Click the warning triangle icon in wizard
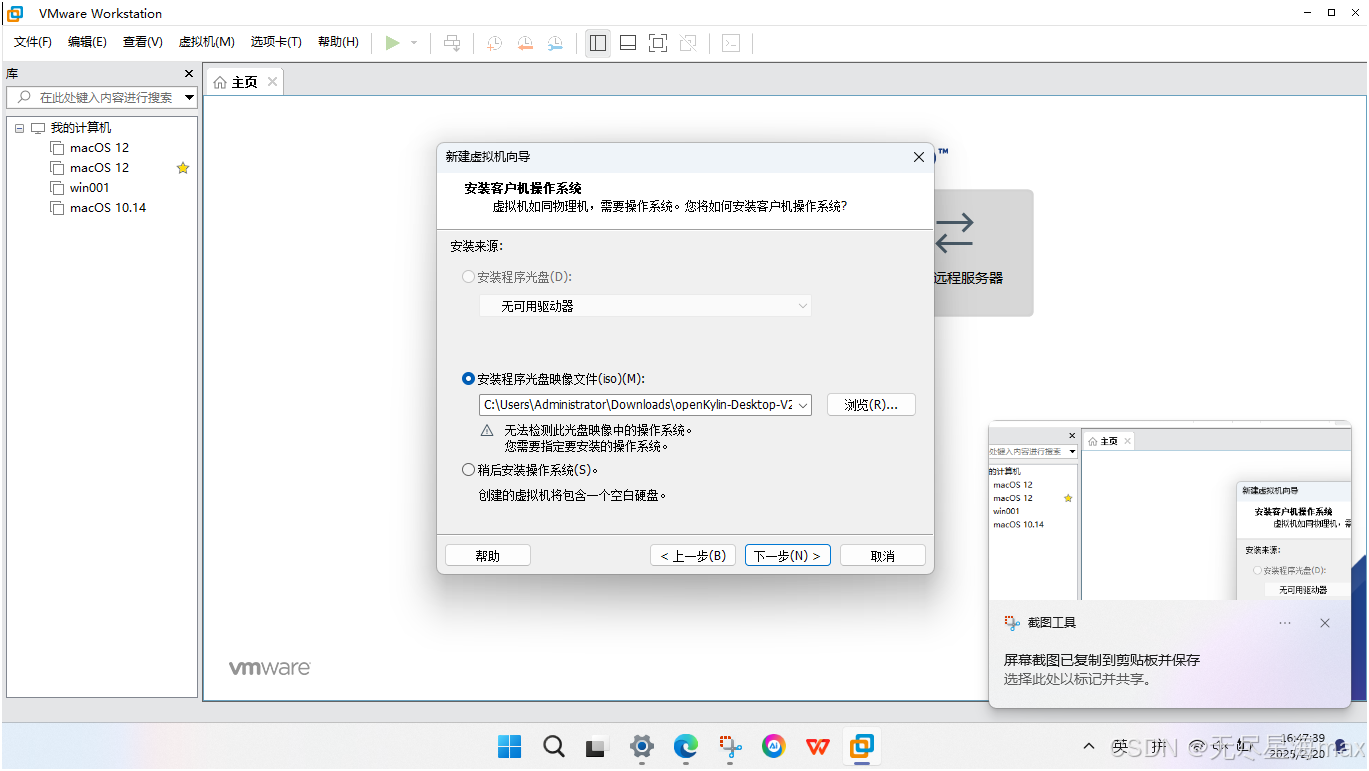 coord(487,431)
